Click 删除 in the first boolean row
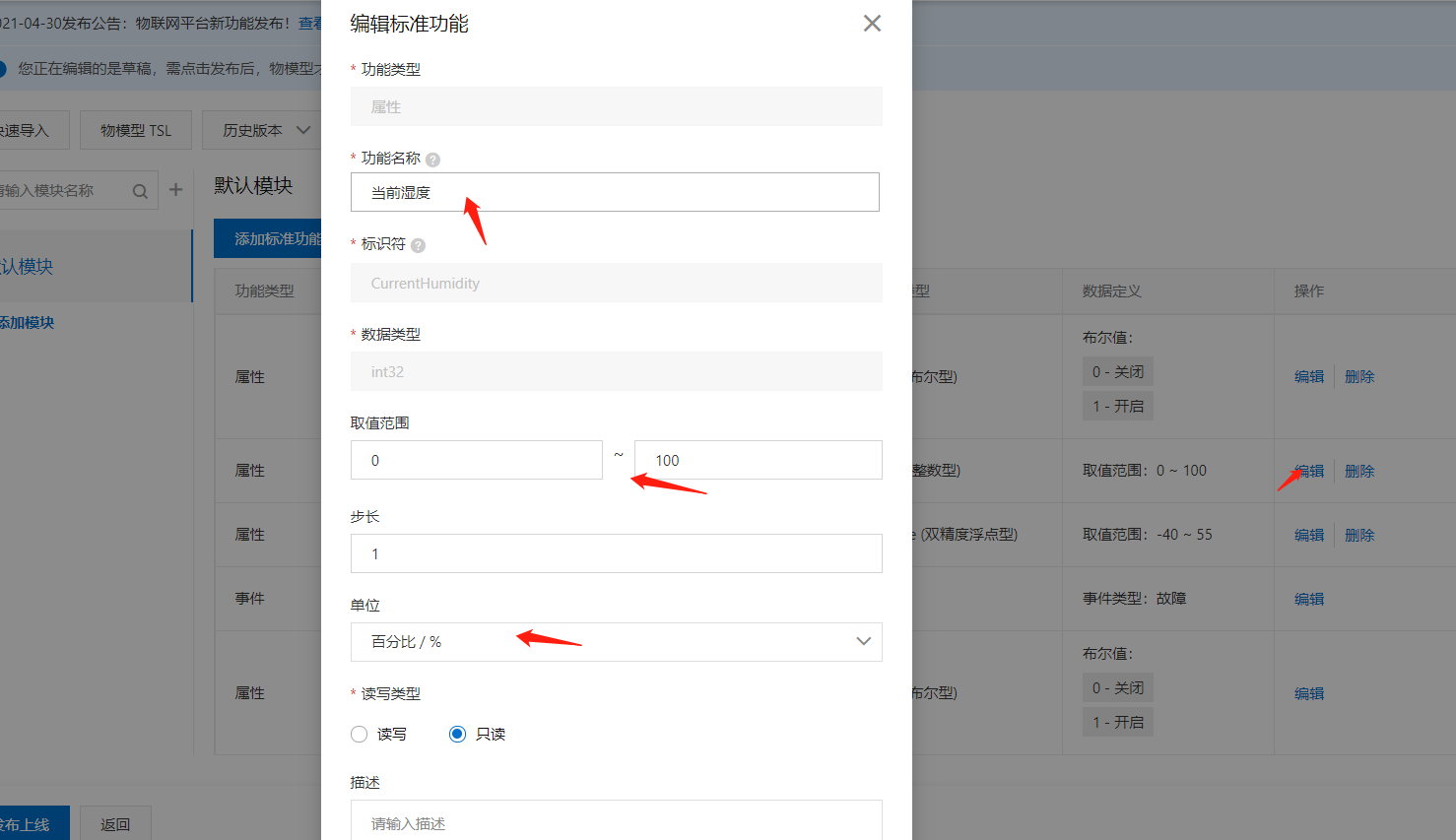Image resolution: width=1456 pixels, height=840 pixels. (1359, 376)
